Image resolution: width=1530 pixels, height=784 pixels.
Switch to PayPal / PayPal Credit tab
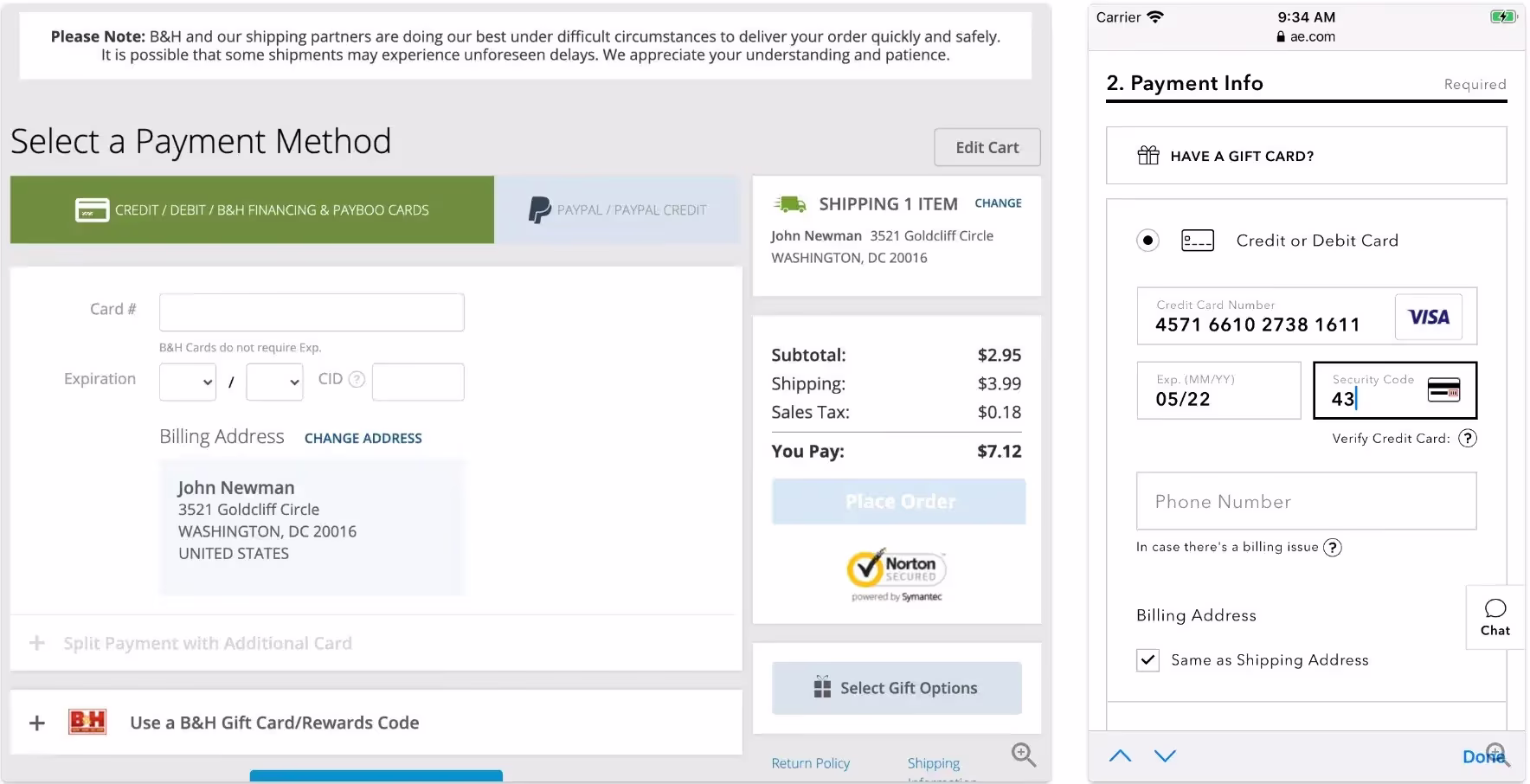(617, 210)
